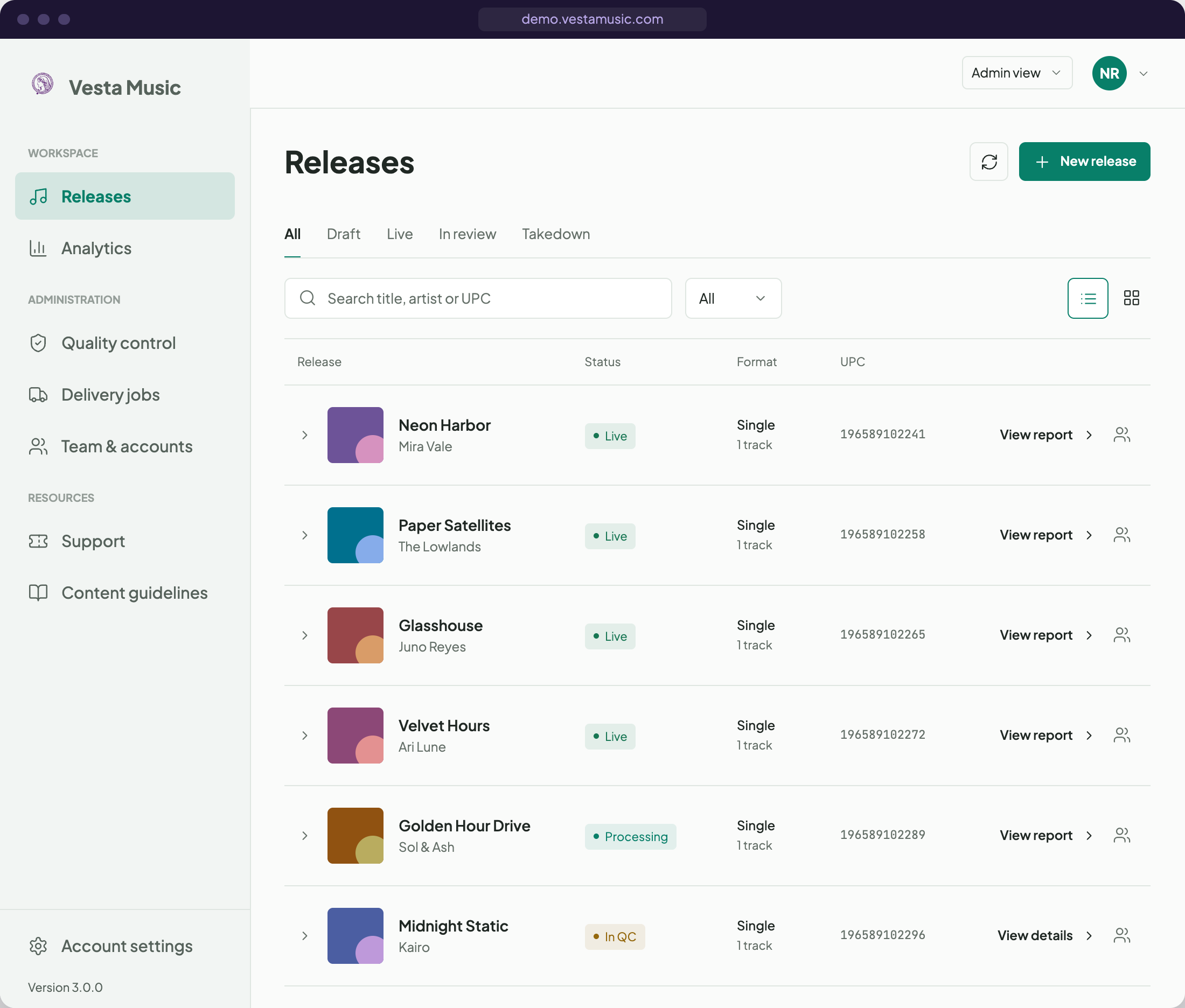The height and width of the screenshot is (1008, 1185).
Task: Switch to the Live tab
Action: pos(400,234)
